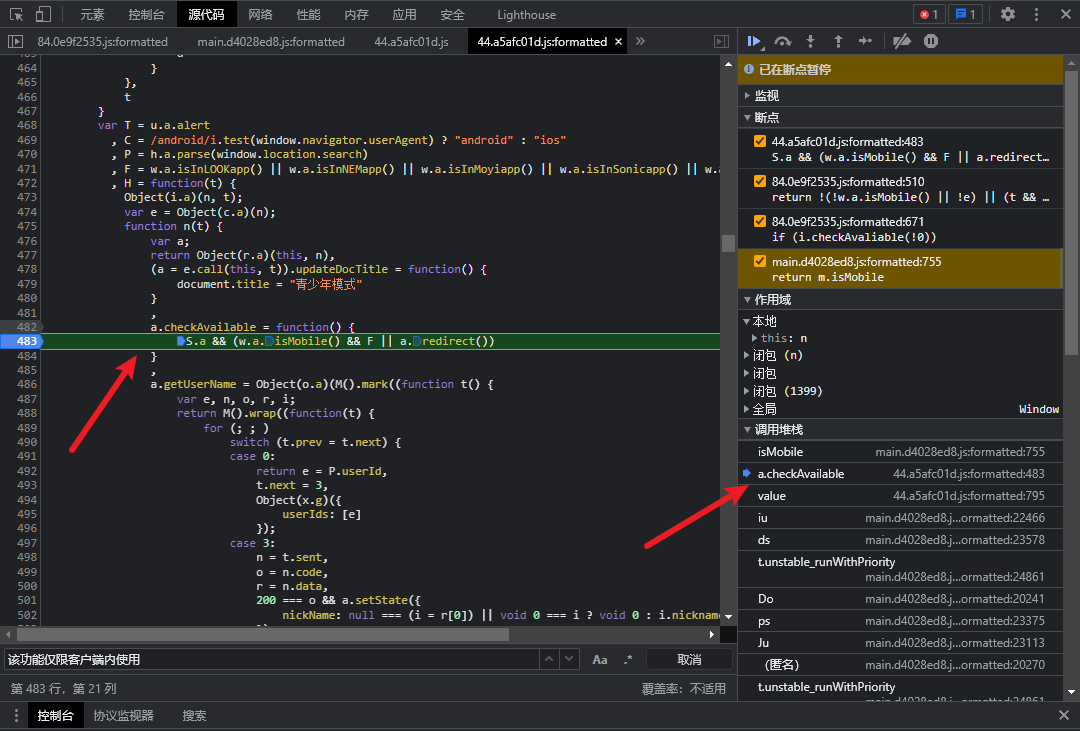Click the debugger sidebar vertical scrollbar thumb
This screenshot has height=731, width=1080.
pos(1071,214)
